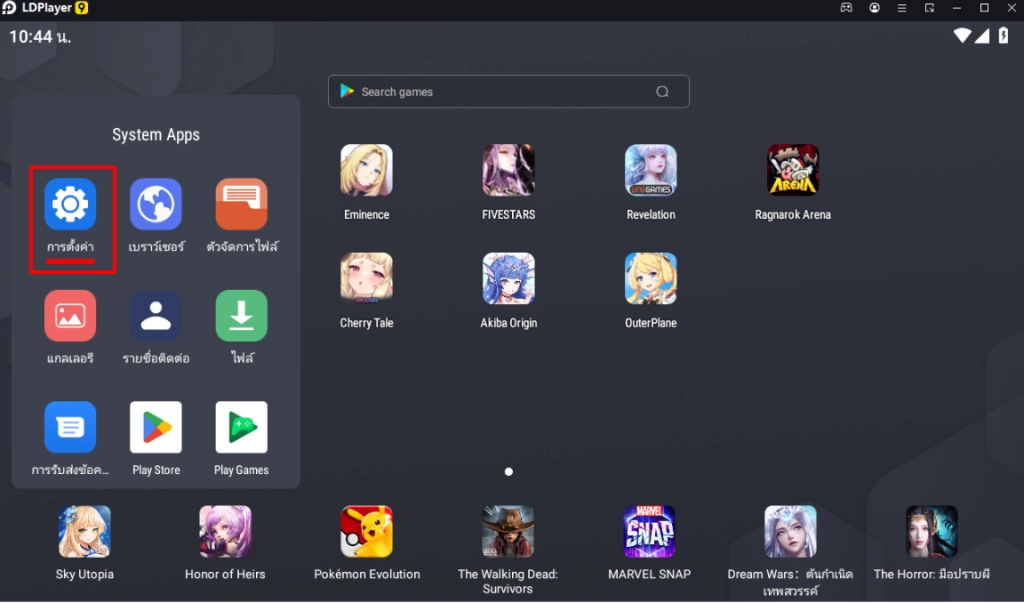This screenshot has width=1024, height=603.
Task: Launch Ragnarok Arena
Action: [x=793, y=170]
